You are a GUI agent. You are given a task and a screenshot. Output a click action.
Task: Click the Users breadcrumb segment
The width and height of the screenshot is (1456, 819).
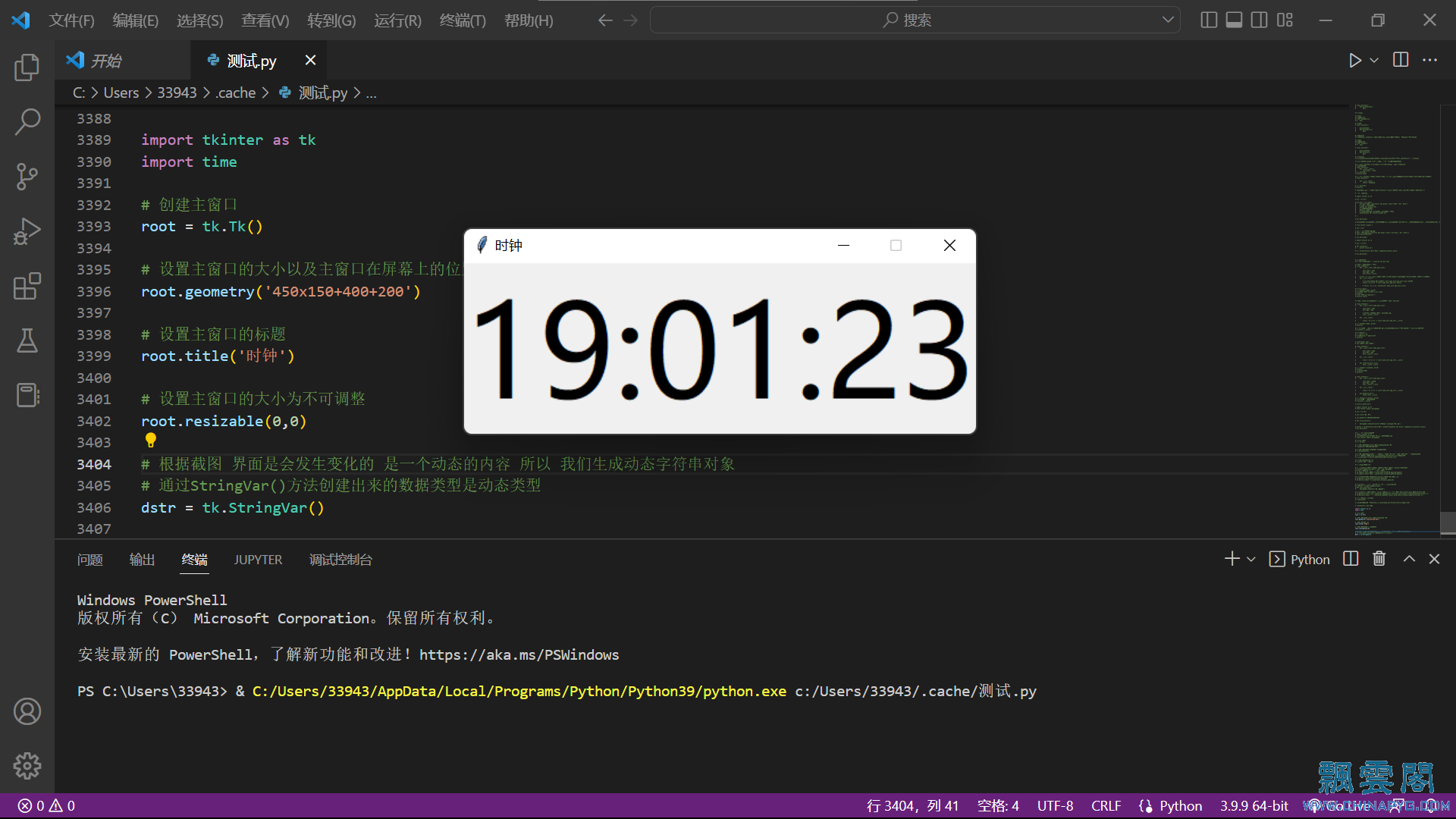pos(121,93)
